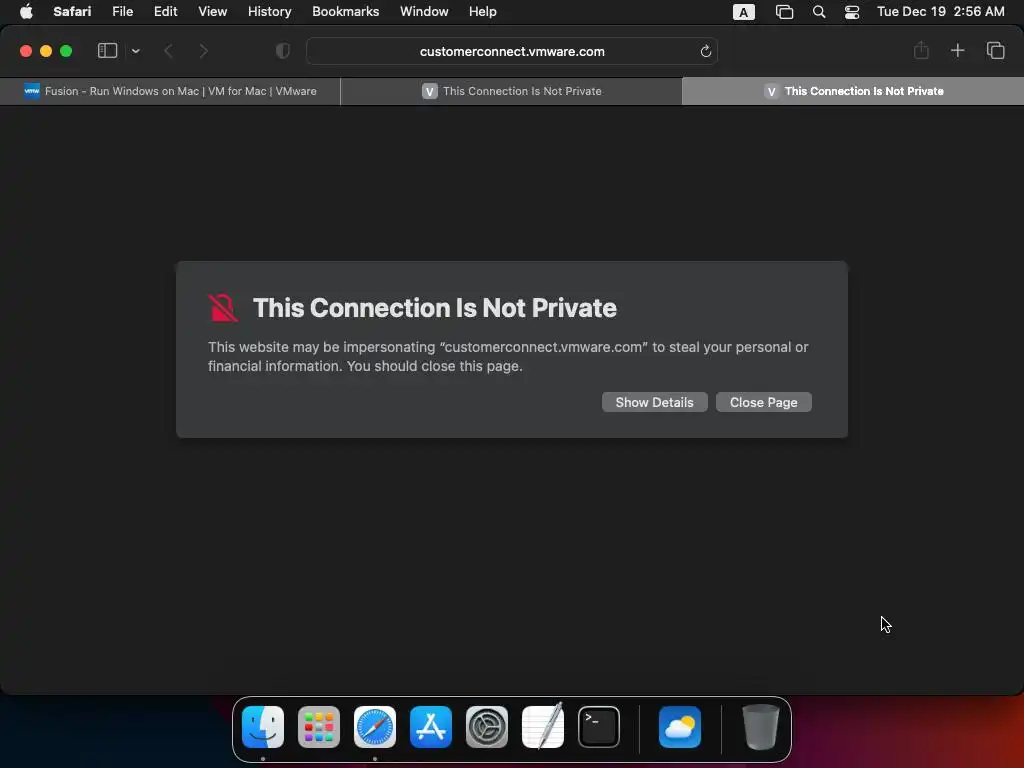Screen dimensions: 1024x768
Task: Toggle the Safari sidebar button
Action: (x=107, y=51)
